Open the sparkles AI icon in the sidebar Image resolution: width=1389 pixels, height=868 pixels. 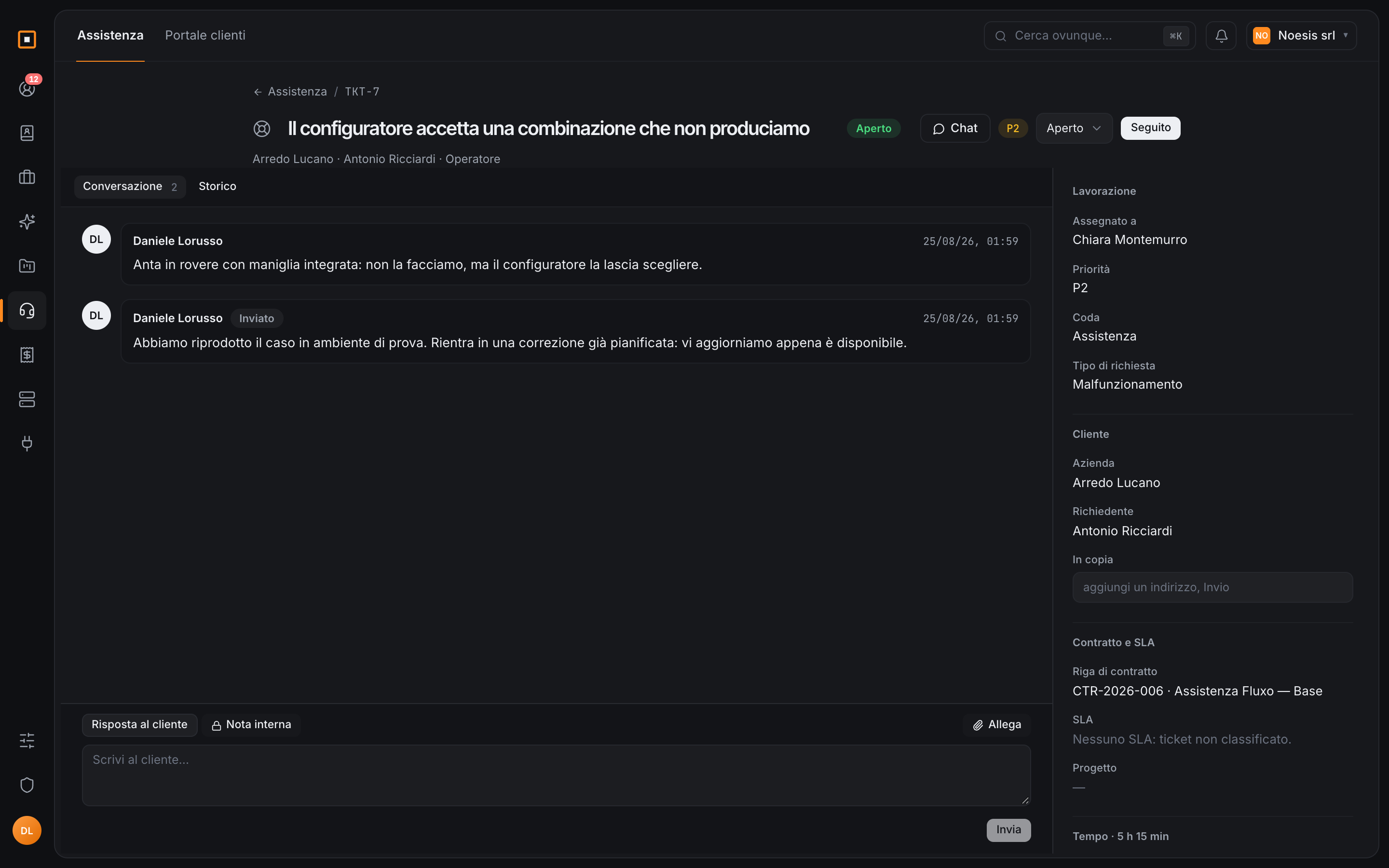pos(27,222)
